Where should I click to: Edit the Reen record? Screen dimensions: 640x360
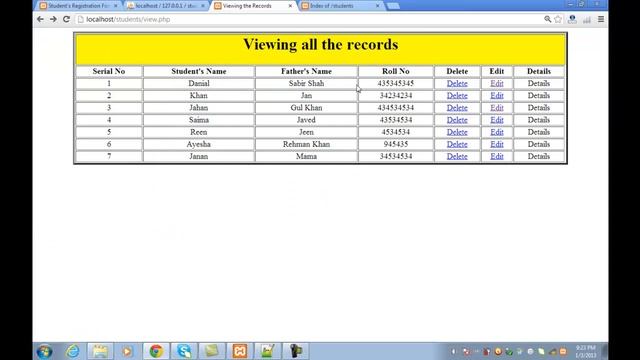(x=497, y=132)
